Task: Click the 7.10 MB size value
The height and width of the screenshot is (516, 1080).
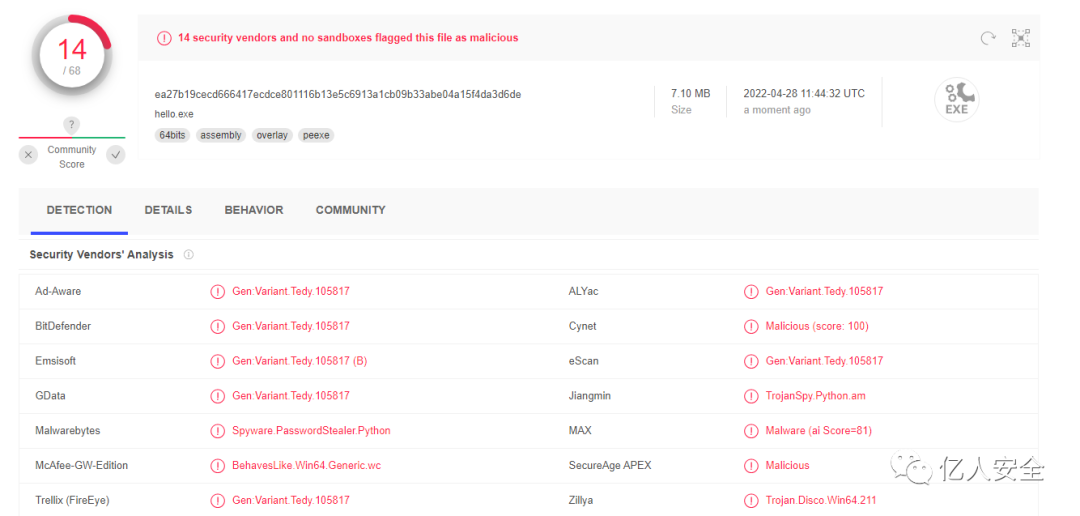Action: point(690,93)
